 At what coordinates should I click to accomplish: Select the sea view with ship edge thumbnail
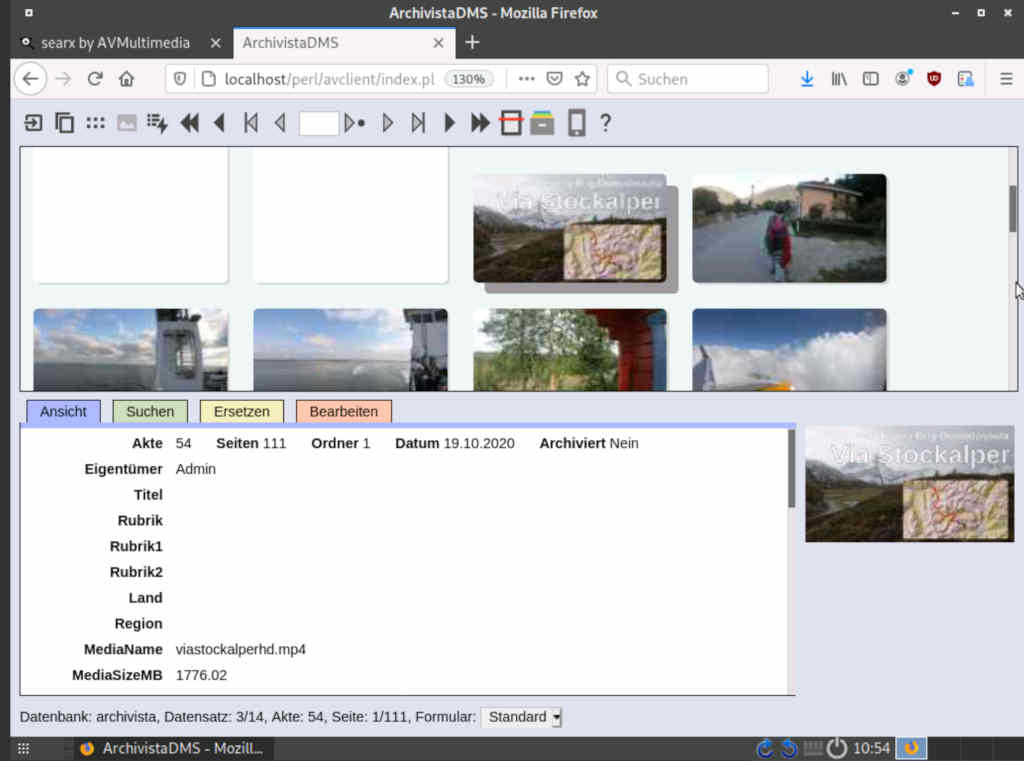click(351, 350)
